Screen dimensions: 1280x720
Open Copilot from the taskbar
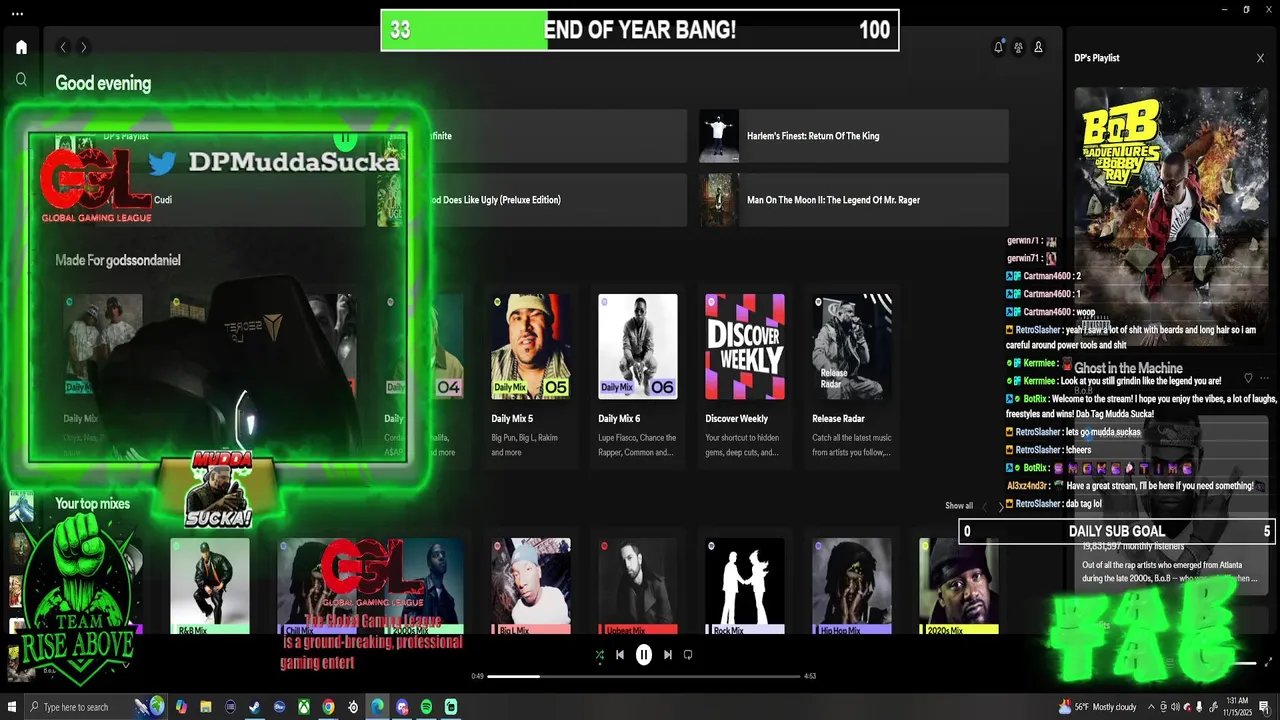183,707
